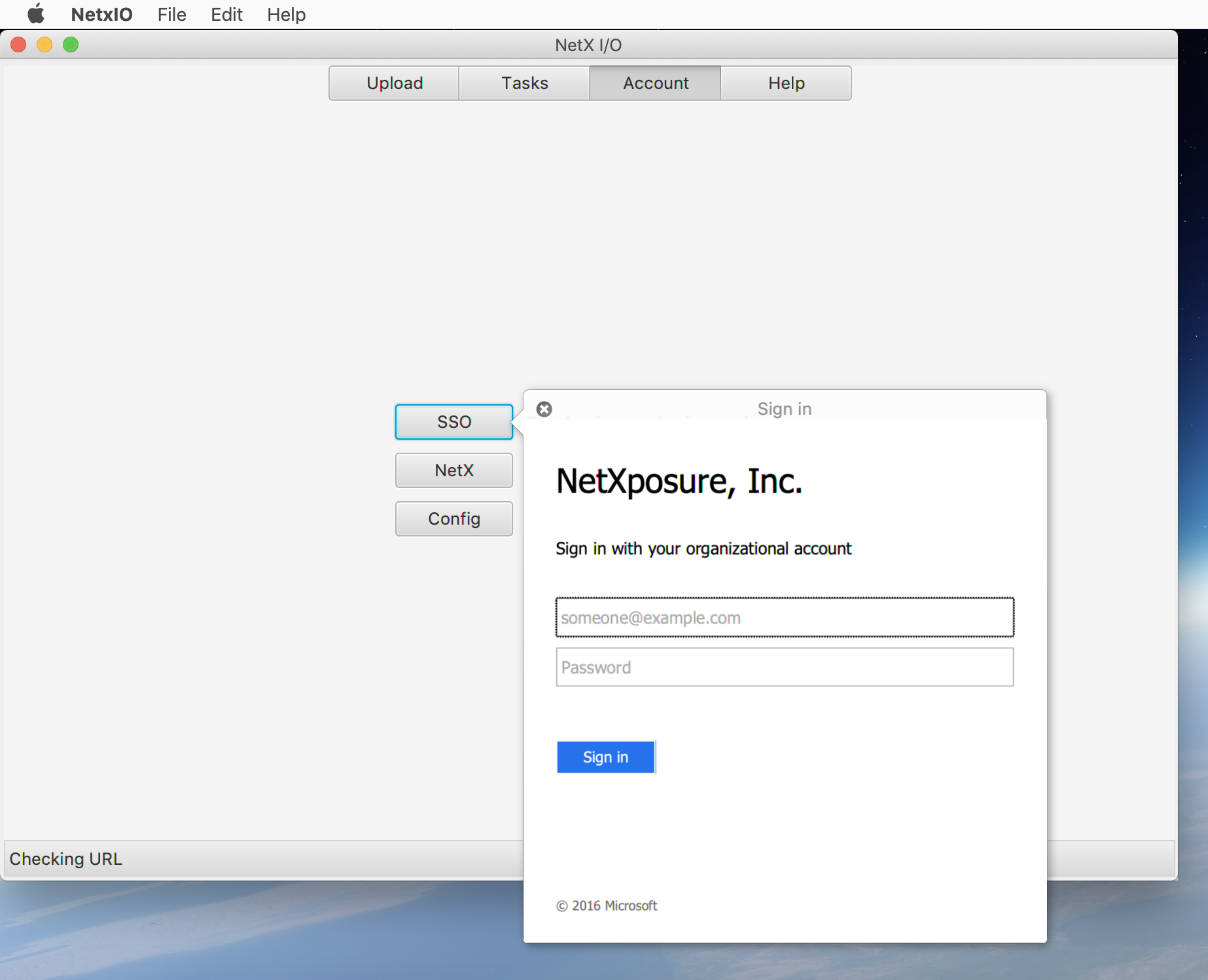Open Help in the menu bar

coord(286,14)
